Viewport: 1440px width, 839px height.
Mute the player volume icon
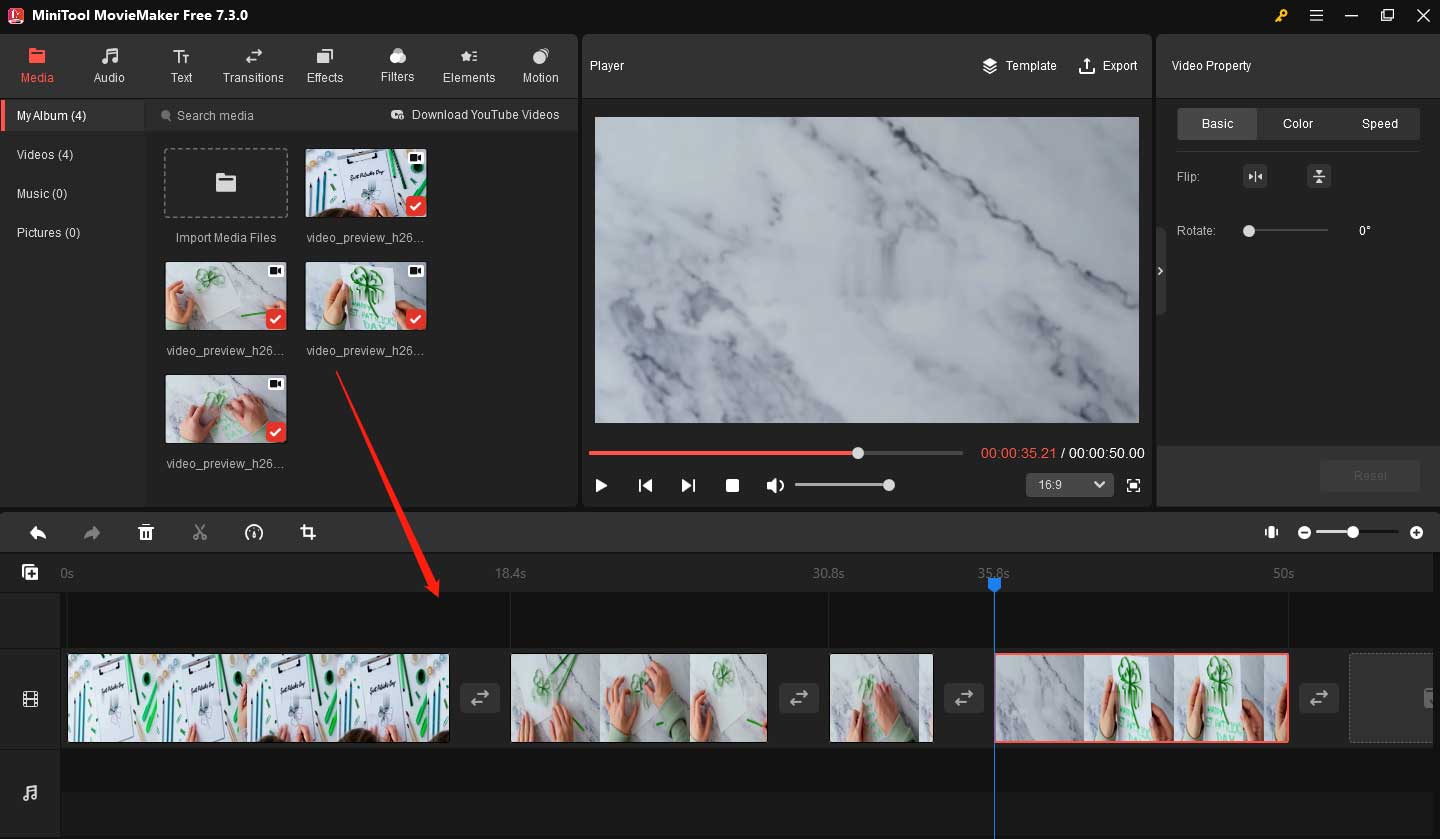(775, 485)
